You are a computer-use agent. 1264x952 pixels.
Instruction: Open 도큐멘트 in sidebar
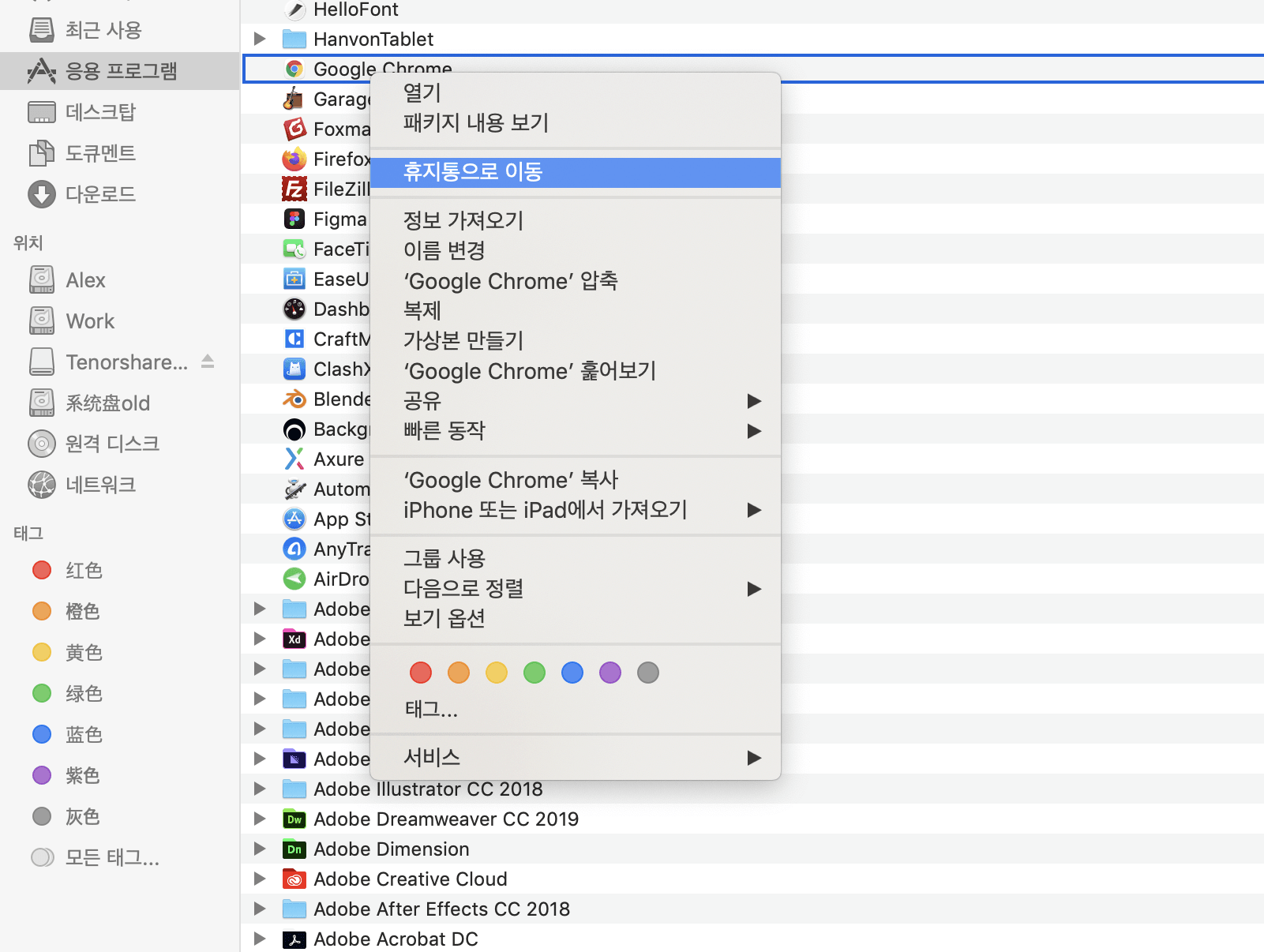pos(120,153)
